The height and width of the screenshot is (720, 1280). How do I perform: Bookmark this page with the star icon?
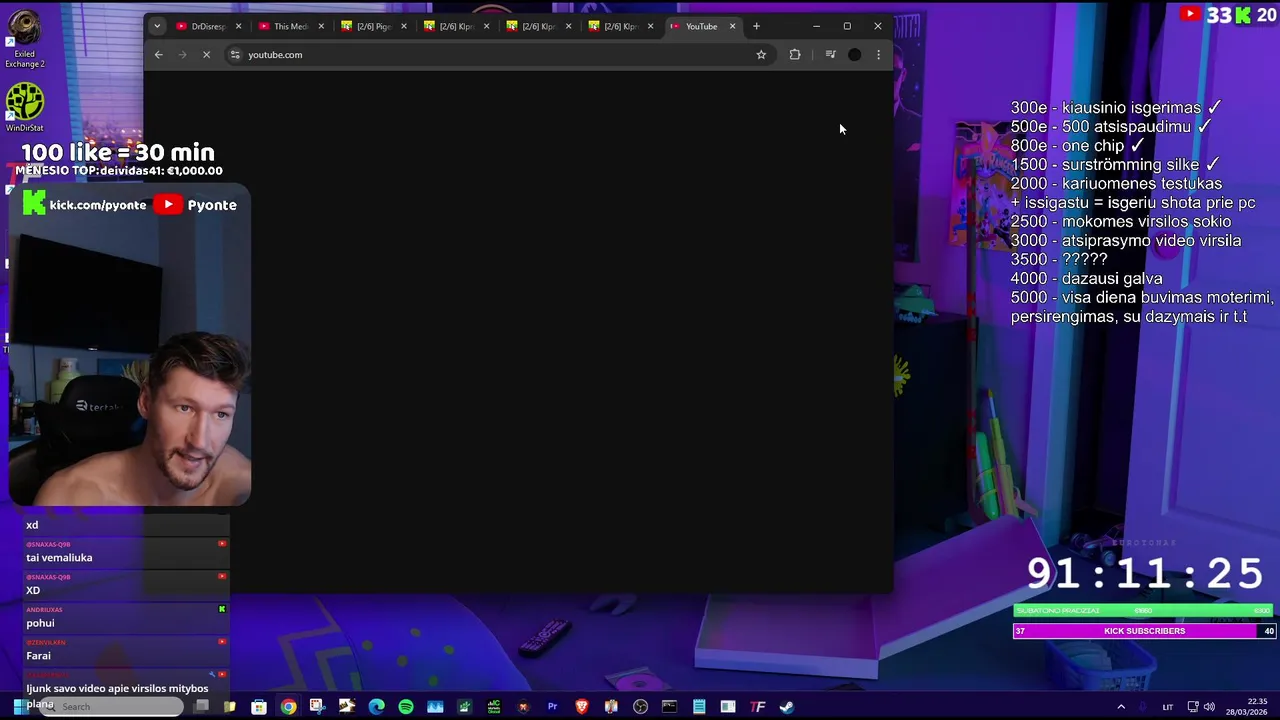[x=761, y=55]
